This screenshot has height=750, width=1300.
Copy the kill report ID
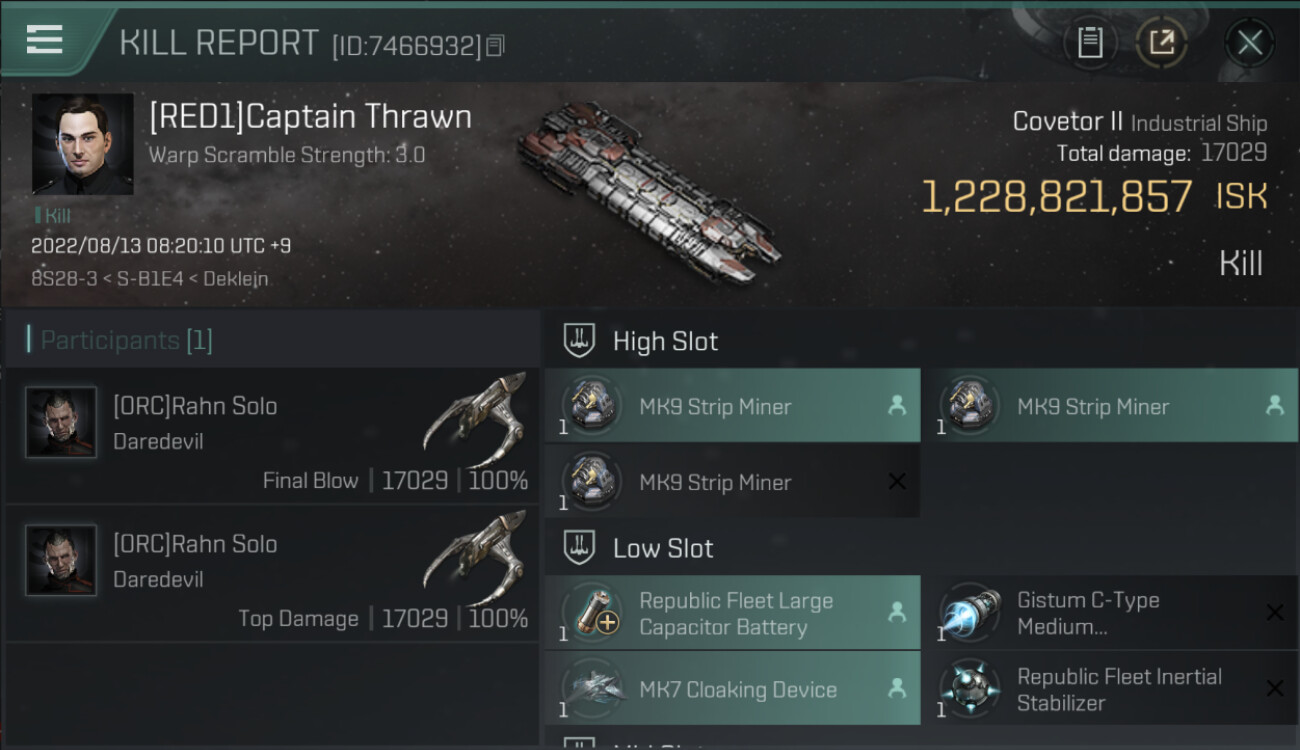[x=496, y=46]
